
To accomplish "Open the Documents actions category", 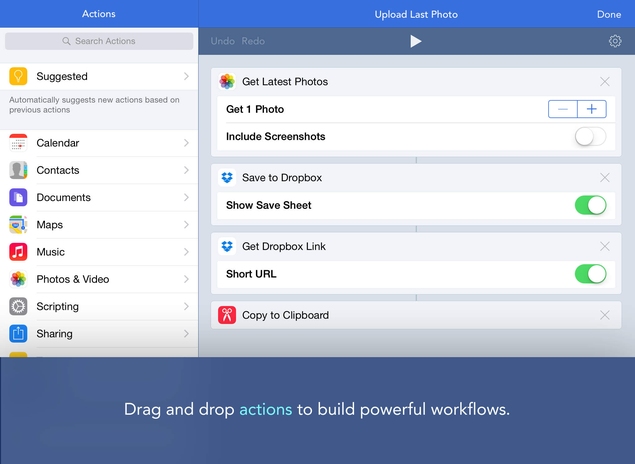I will (x=99, y=197).
